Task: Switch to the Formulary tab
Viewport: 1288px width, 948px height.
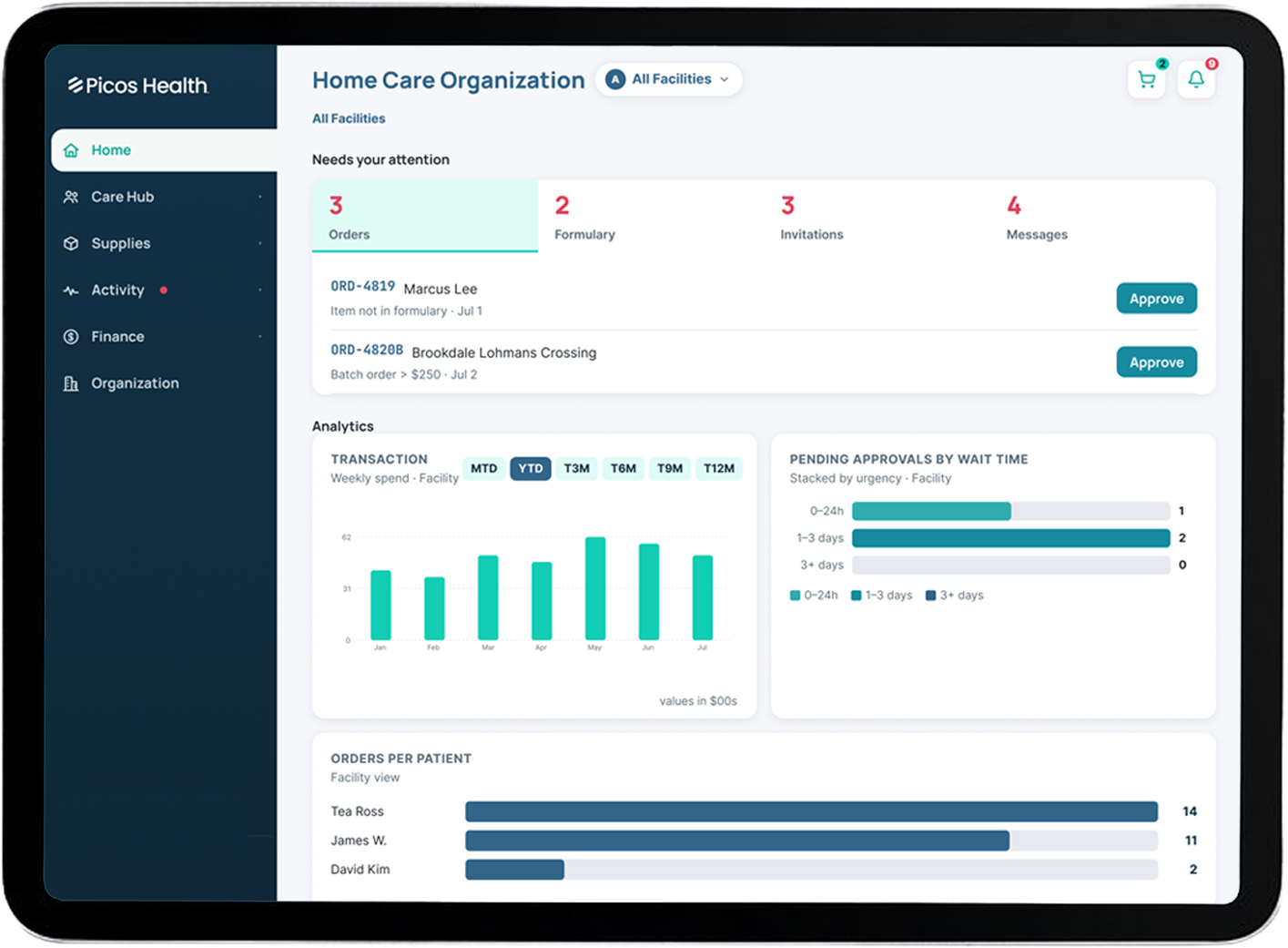Action: 651,216
